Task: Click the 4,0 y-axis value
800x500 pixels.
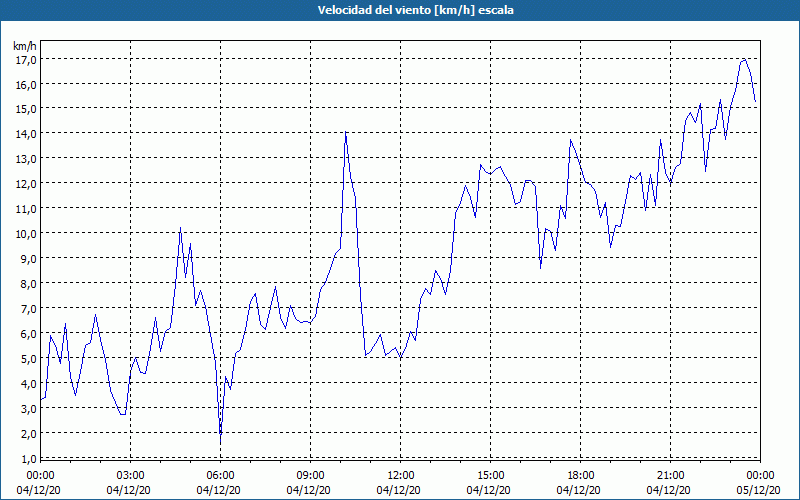Action: pyautogui.click(x=28, y=384)
